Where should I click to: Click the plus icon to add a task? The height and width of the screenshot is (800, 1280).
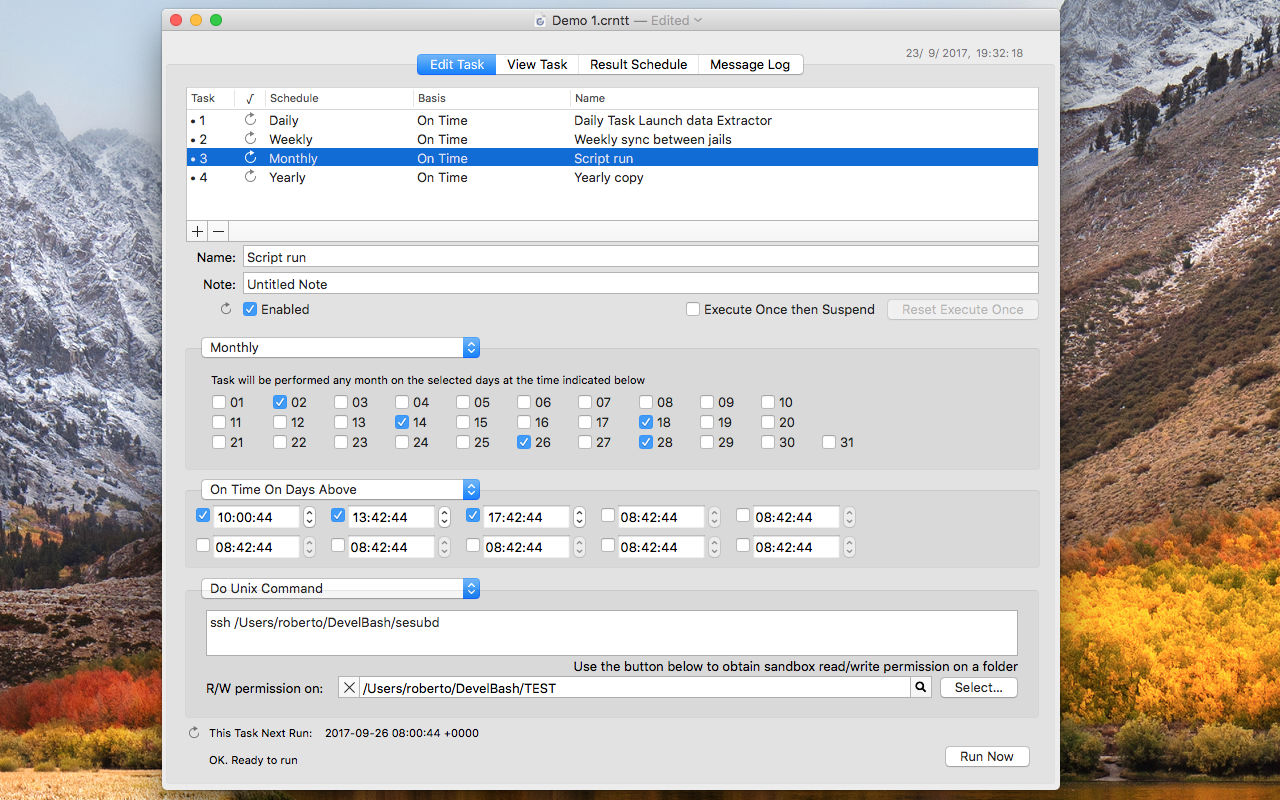pyautogui.click(x=197, y=231)
